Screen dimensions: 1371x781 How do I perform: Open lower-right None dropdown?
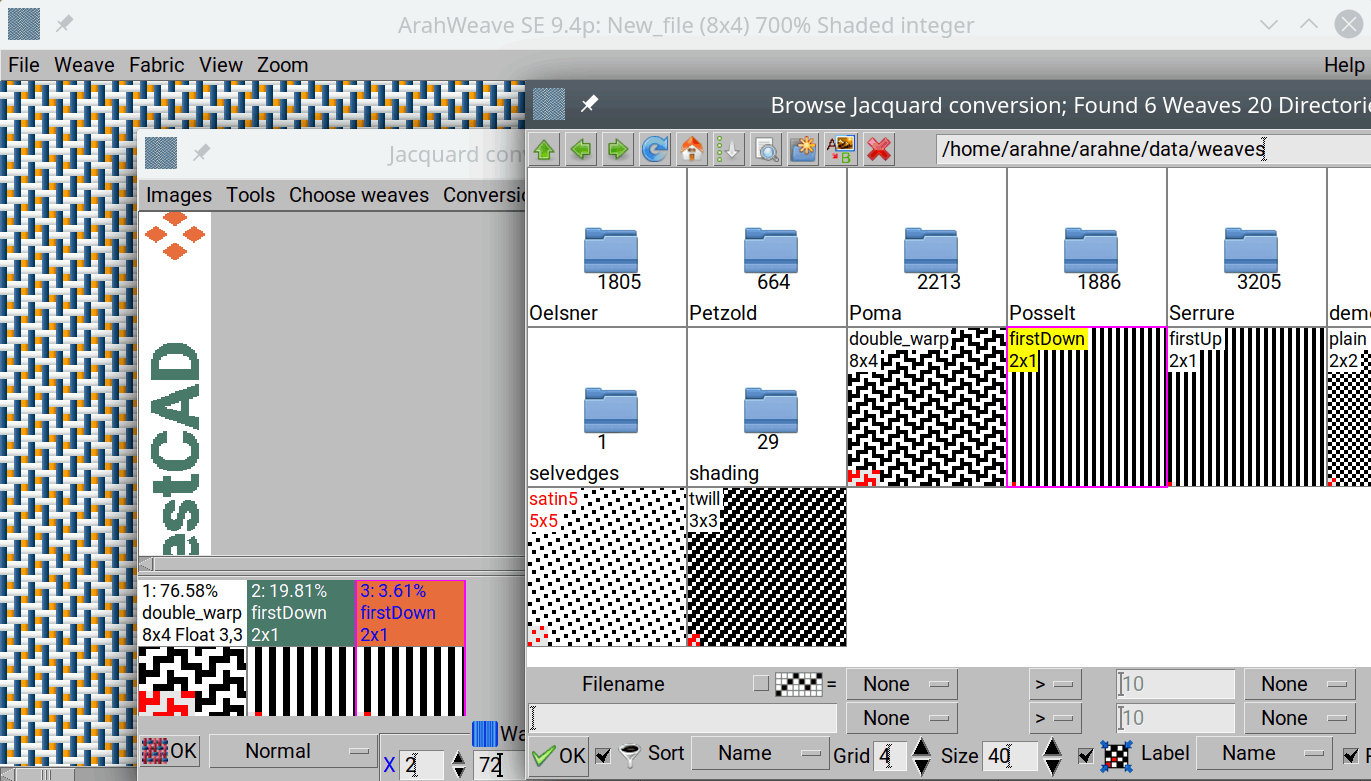(x=1299, y=718)
